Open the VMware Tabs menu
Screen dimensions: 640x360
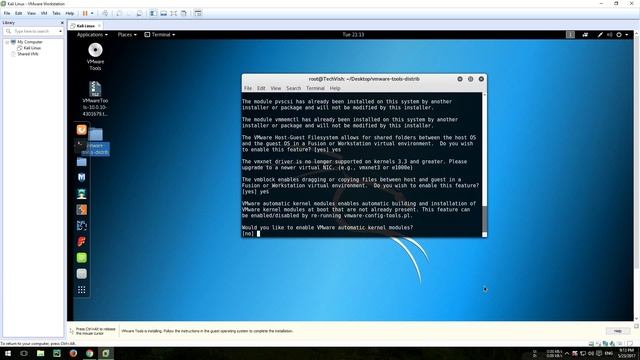click(56, 13)
